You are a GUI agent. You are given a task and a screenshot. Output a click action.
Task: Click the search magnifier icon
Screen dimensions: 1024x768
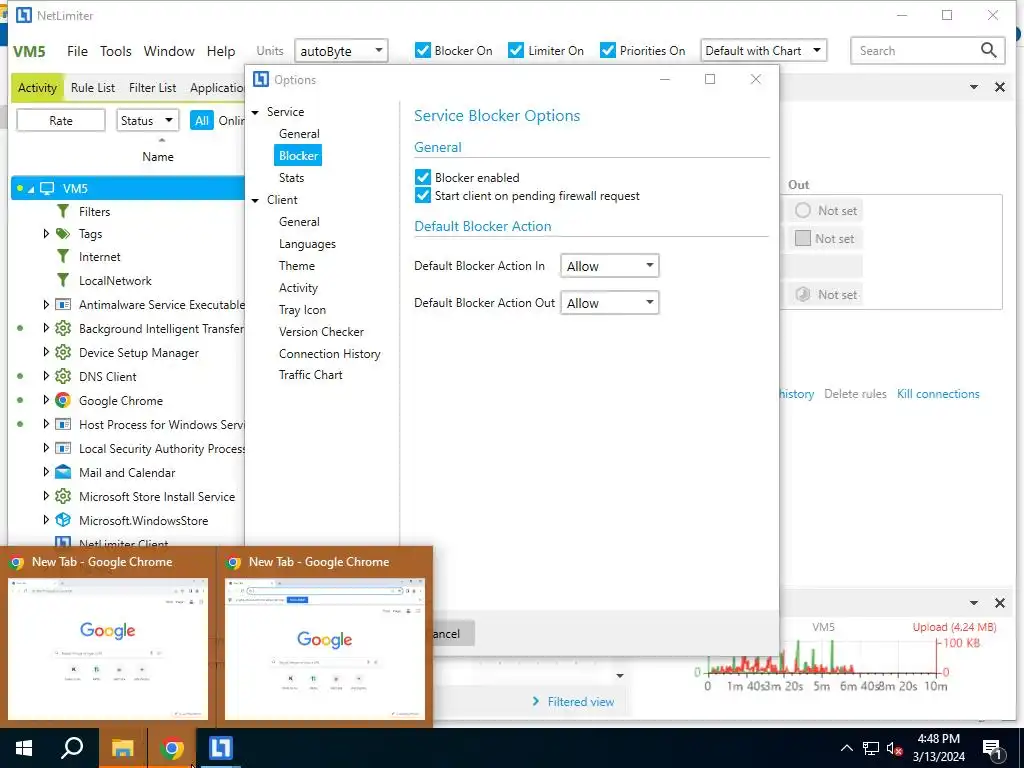click(988, 50)
